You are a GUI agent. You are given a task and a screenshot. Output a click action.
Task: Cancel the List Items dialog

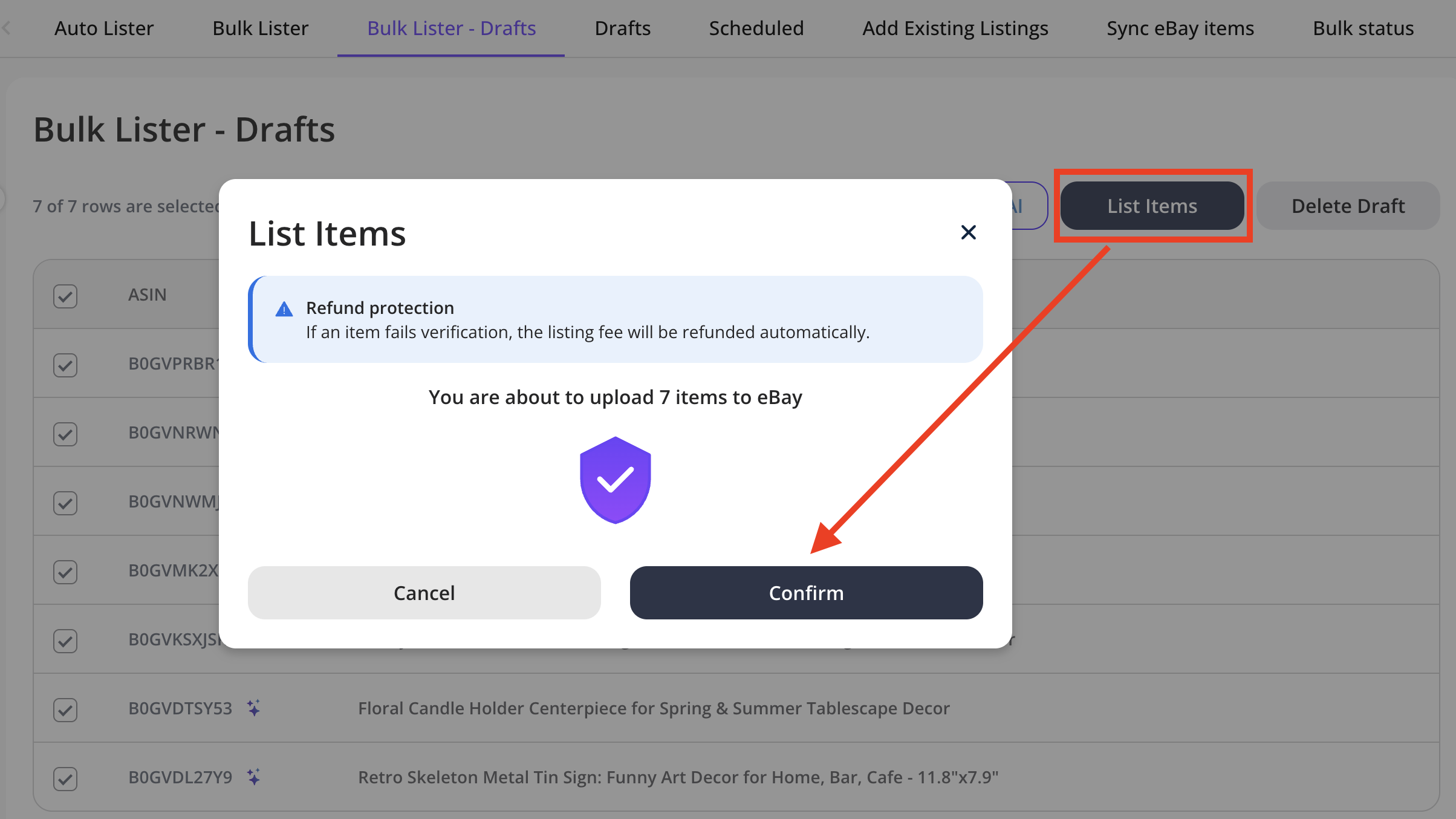pyautogui.click(x=424, y=593)
